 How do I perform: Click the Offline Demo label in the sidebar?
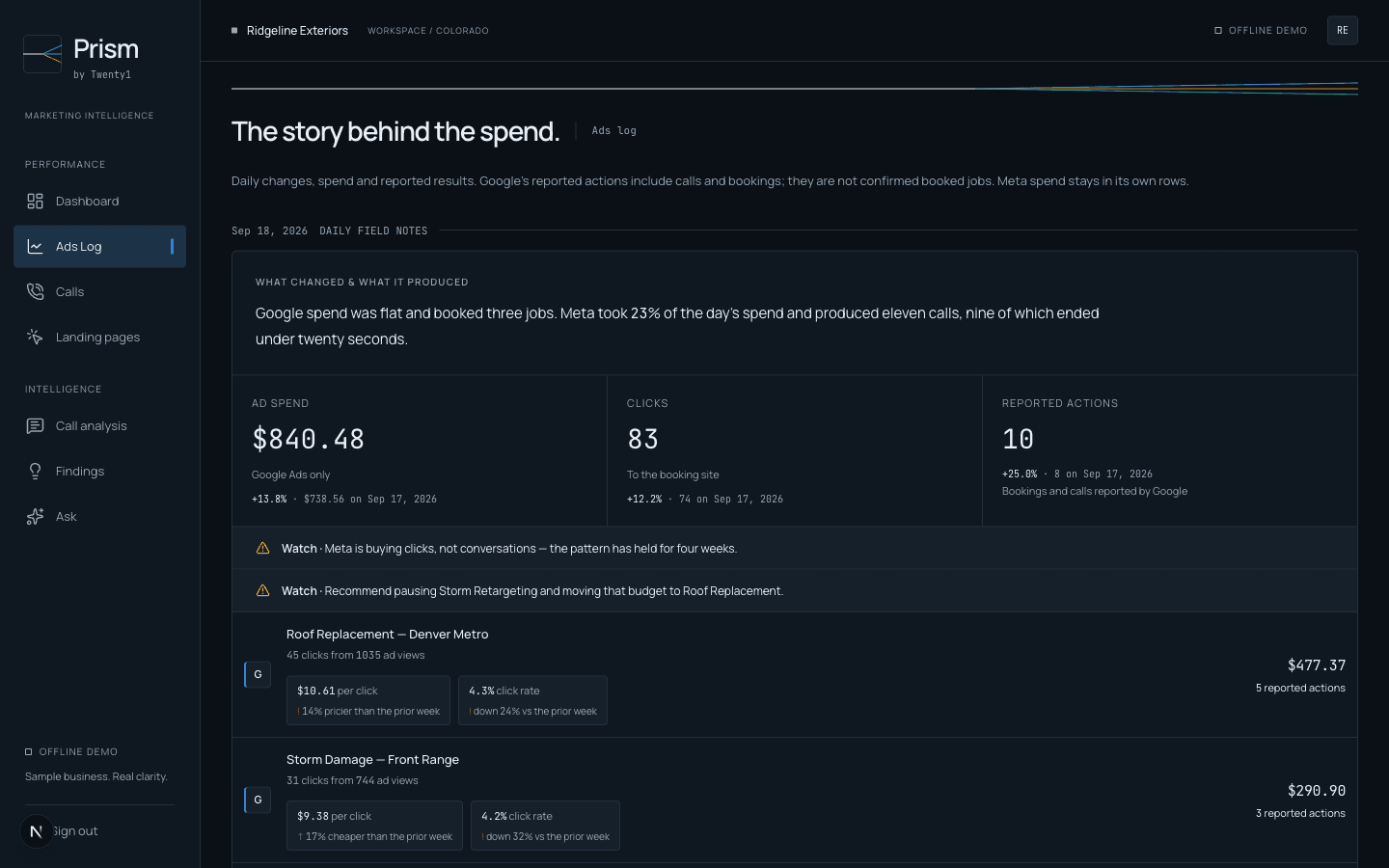[x=71, y=751]
